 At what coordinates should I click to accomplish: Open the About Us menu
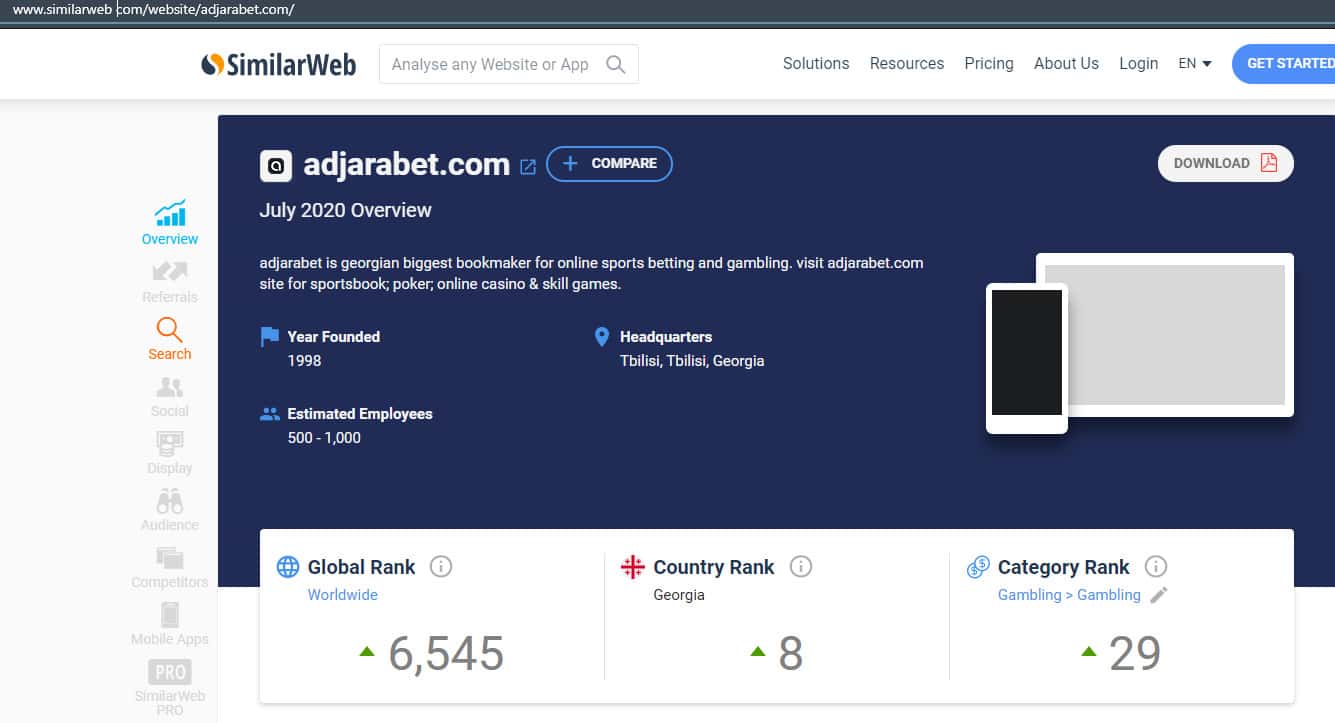coord(1066,63)
